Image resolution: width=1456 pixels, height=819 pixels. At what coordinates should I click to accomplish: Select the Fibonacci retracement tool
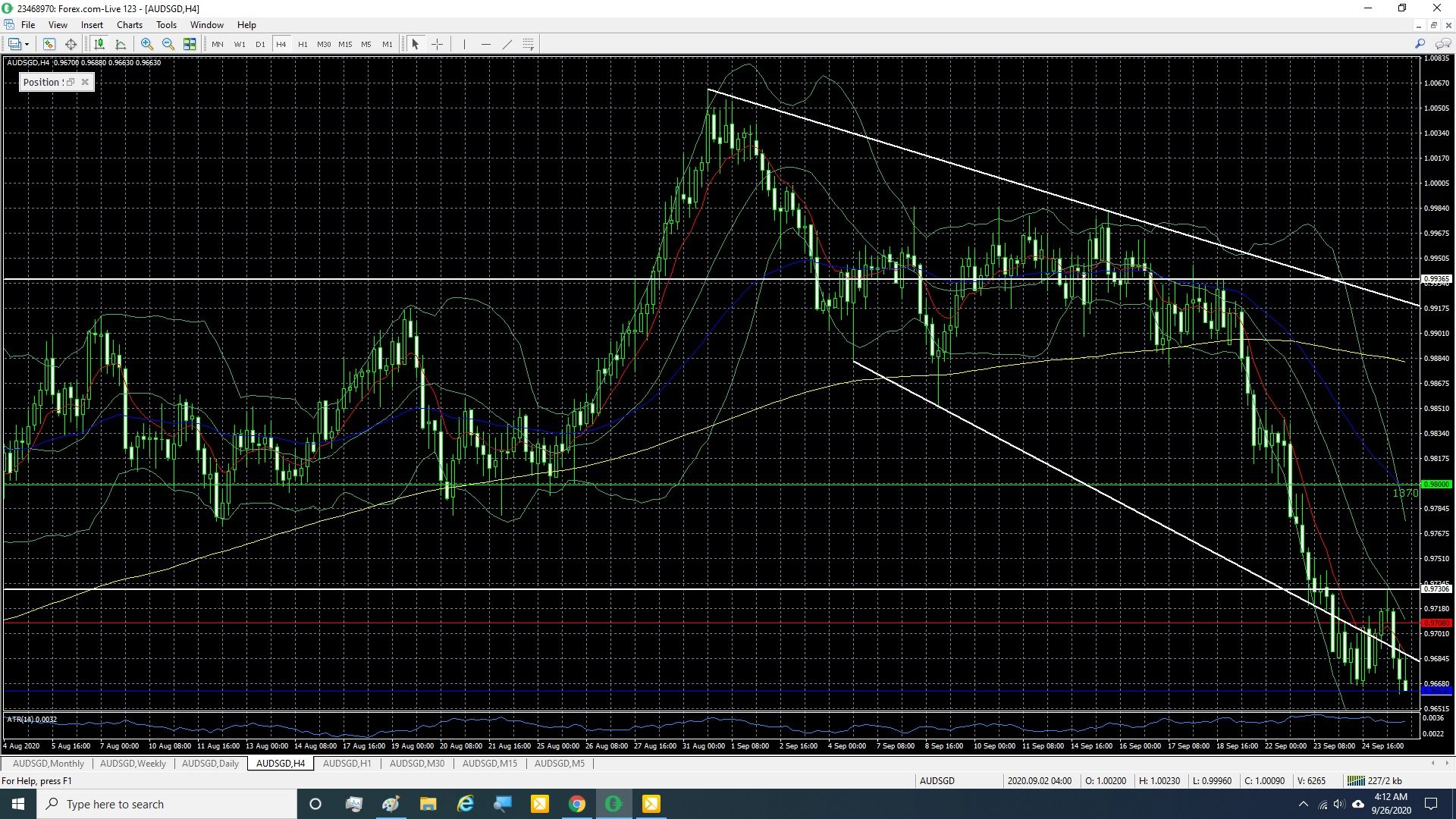529,44
